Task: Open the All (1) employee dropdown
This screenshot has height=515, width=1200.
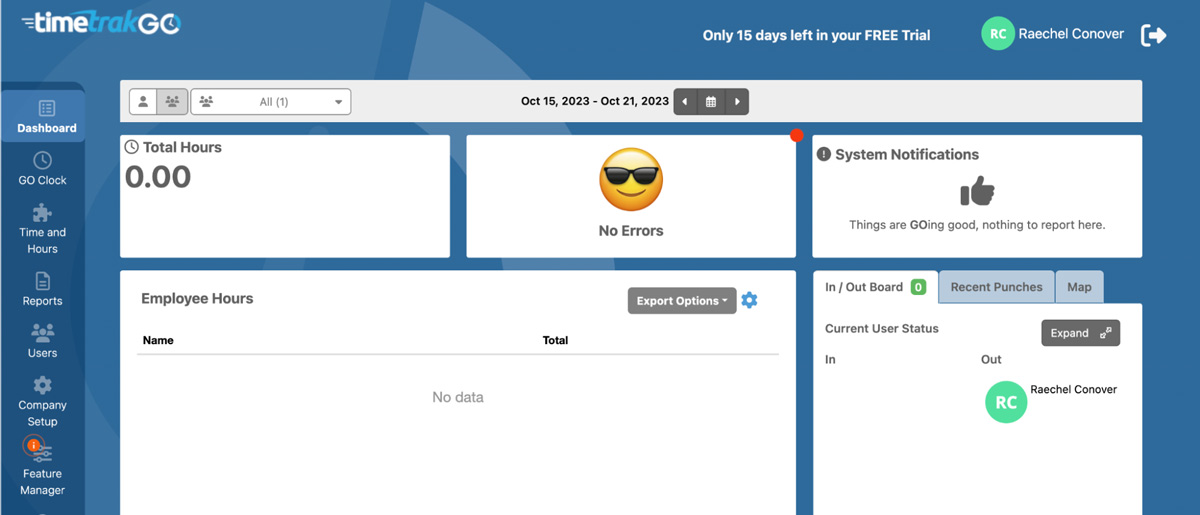Action: [271, 102]
